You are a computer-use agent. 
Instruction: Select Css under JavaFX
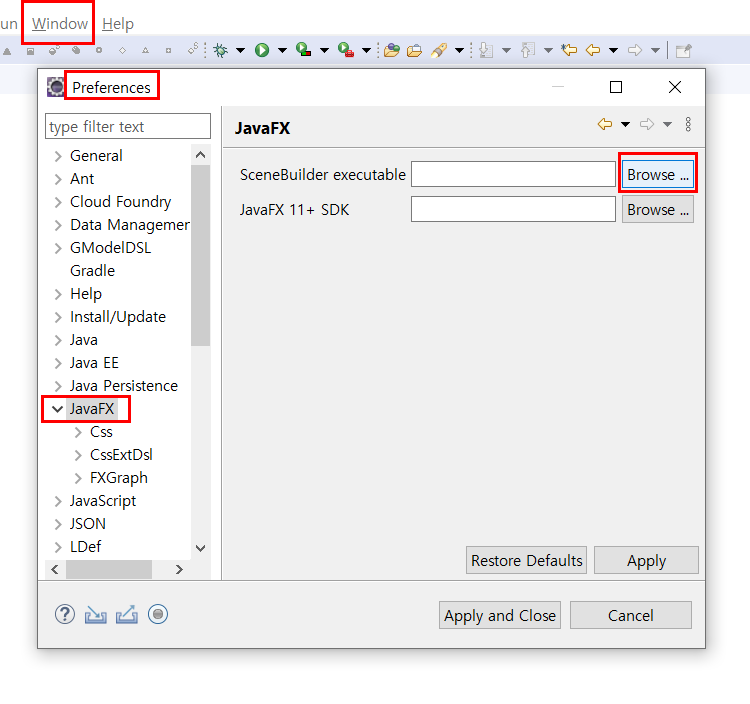tap(101, 432)
